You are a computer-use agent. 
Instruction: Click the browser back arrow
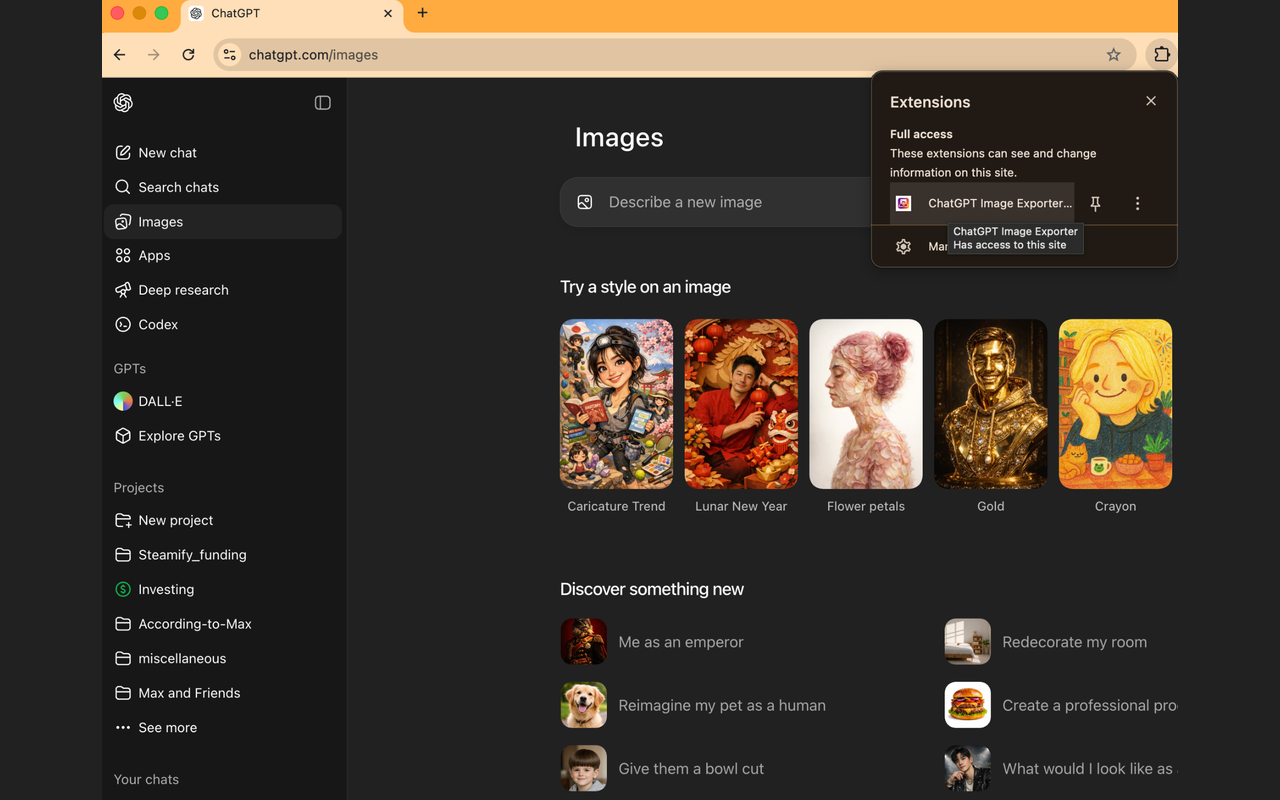120,55
